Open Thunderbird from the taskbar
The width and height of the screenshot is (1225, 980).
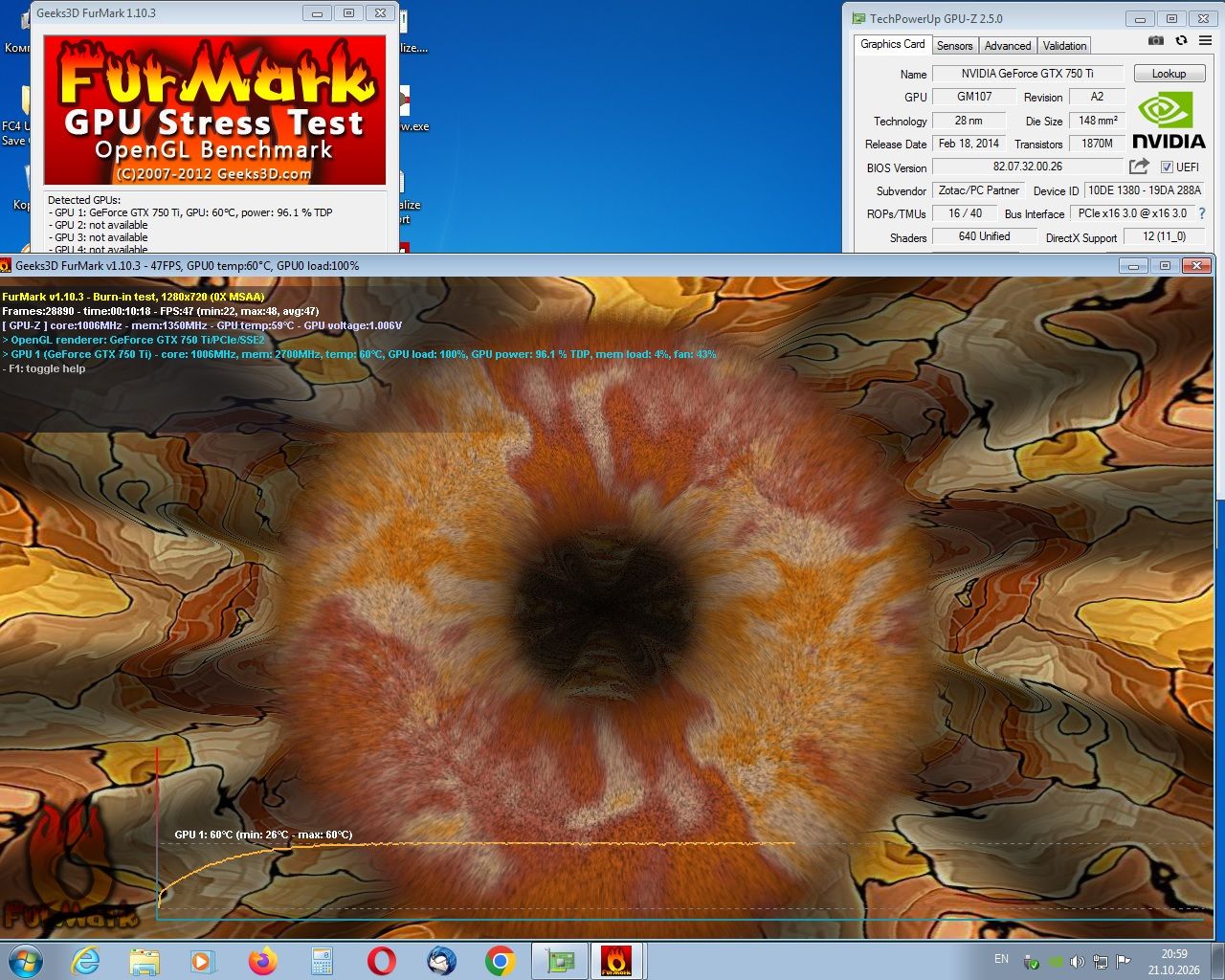(x=441, y=961)
